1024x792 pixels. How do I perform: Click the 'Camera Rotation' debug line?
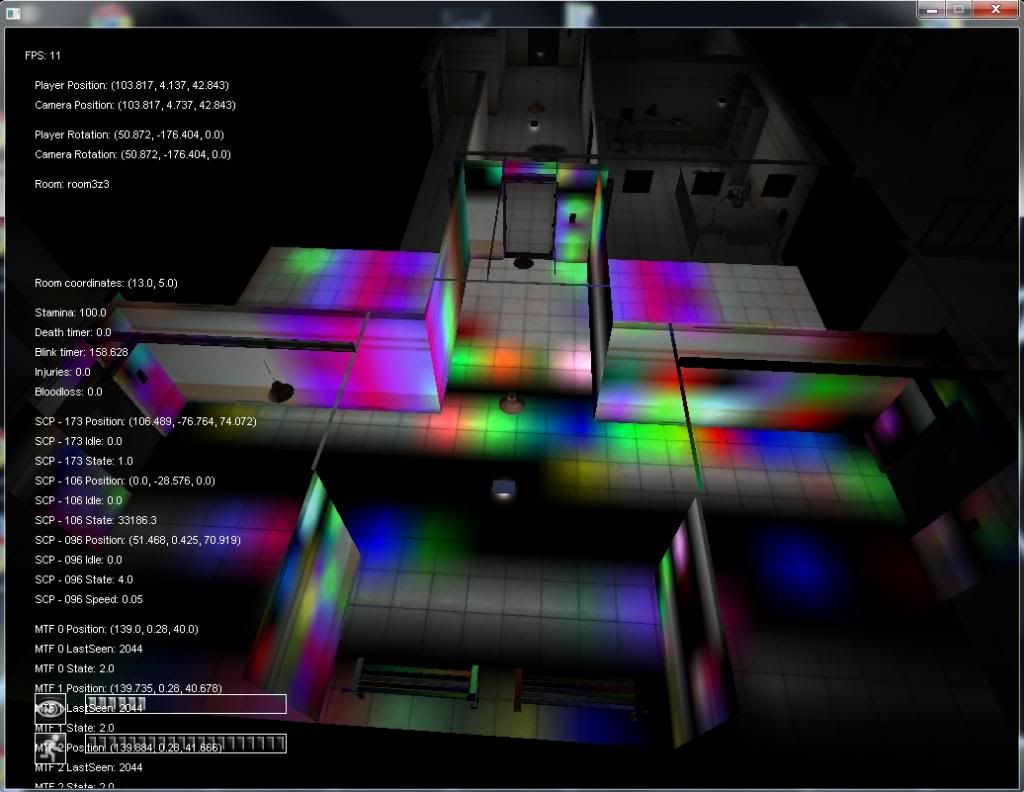(x=133, y=154)
